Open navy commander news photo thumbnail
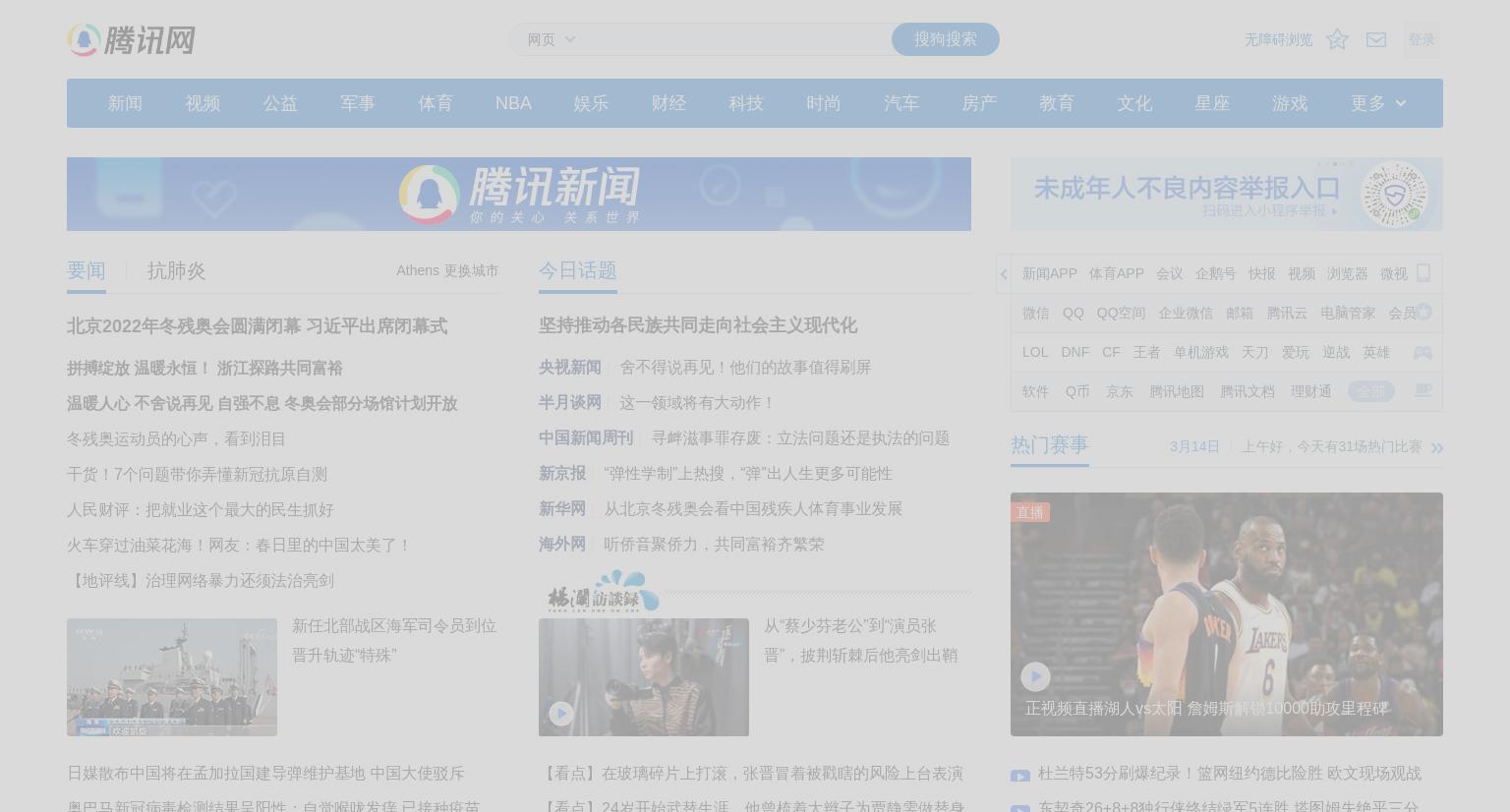1510x812 pixels. [172, 677]
